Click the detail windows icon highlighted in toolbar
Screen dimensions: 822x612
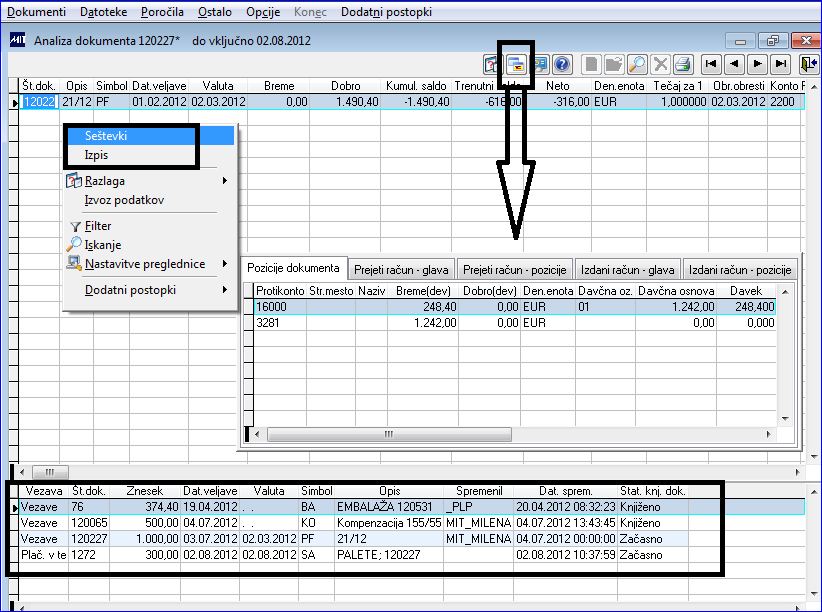click(x=516, y=65)
